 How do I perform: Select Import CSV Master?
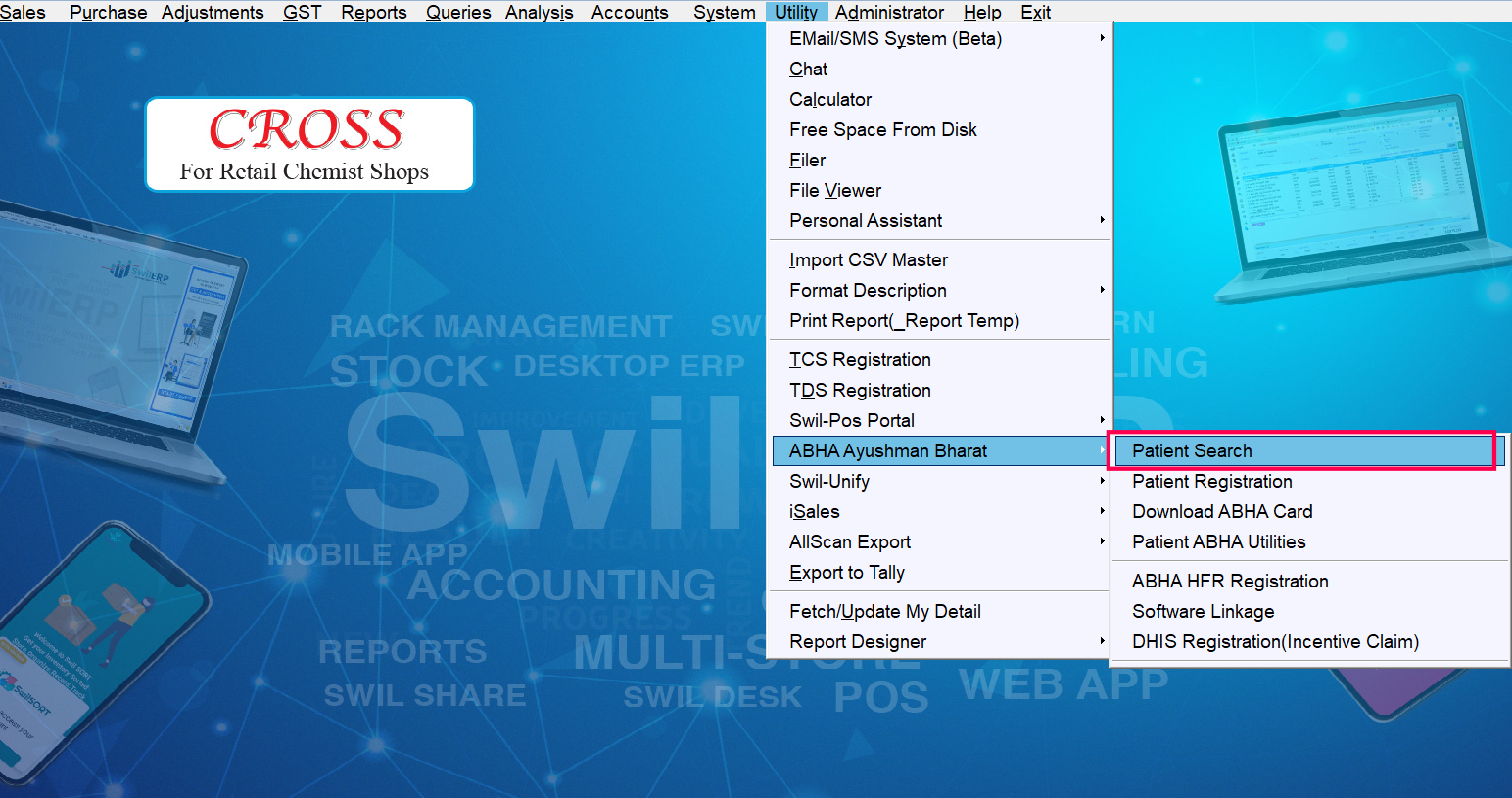[x=940, y=259]
